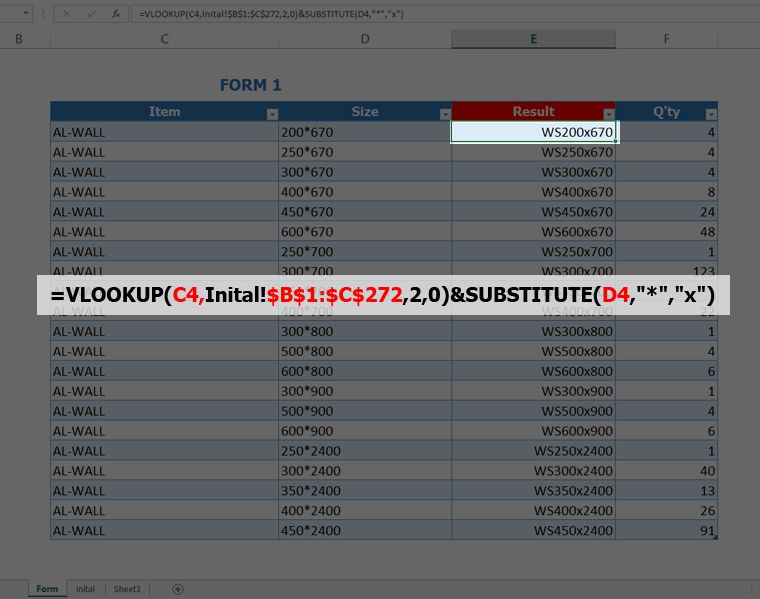Open the Q'ty column filter dropdown
Viewport: 760px width, 599px height.
(x=711, y=114)
